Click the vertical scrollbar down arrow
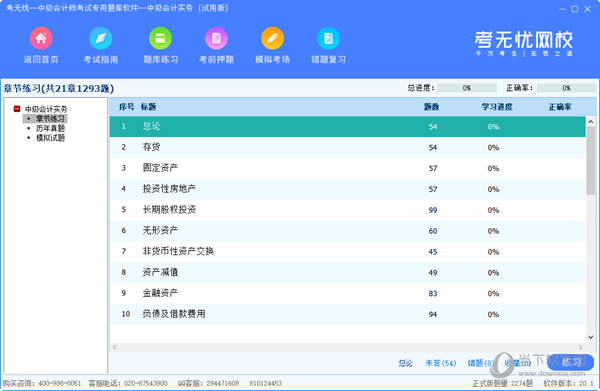 590,337
